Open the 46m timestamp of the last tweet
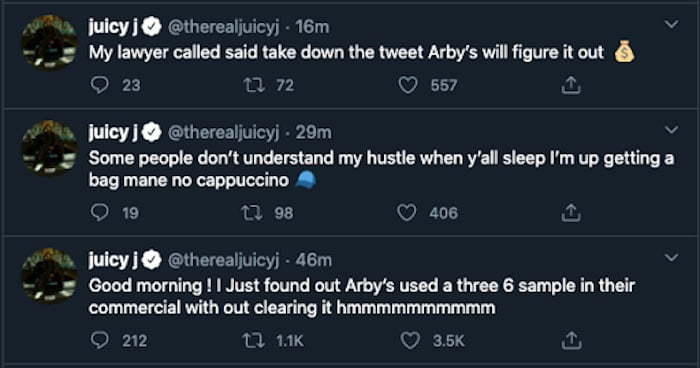The height and width of the screenshot is (368, 700). [313, 260]
